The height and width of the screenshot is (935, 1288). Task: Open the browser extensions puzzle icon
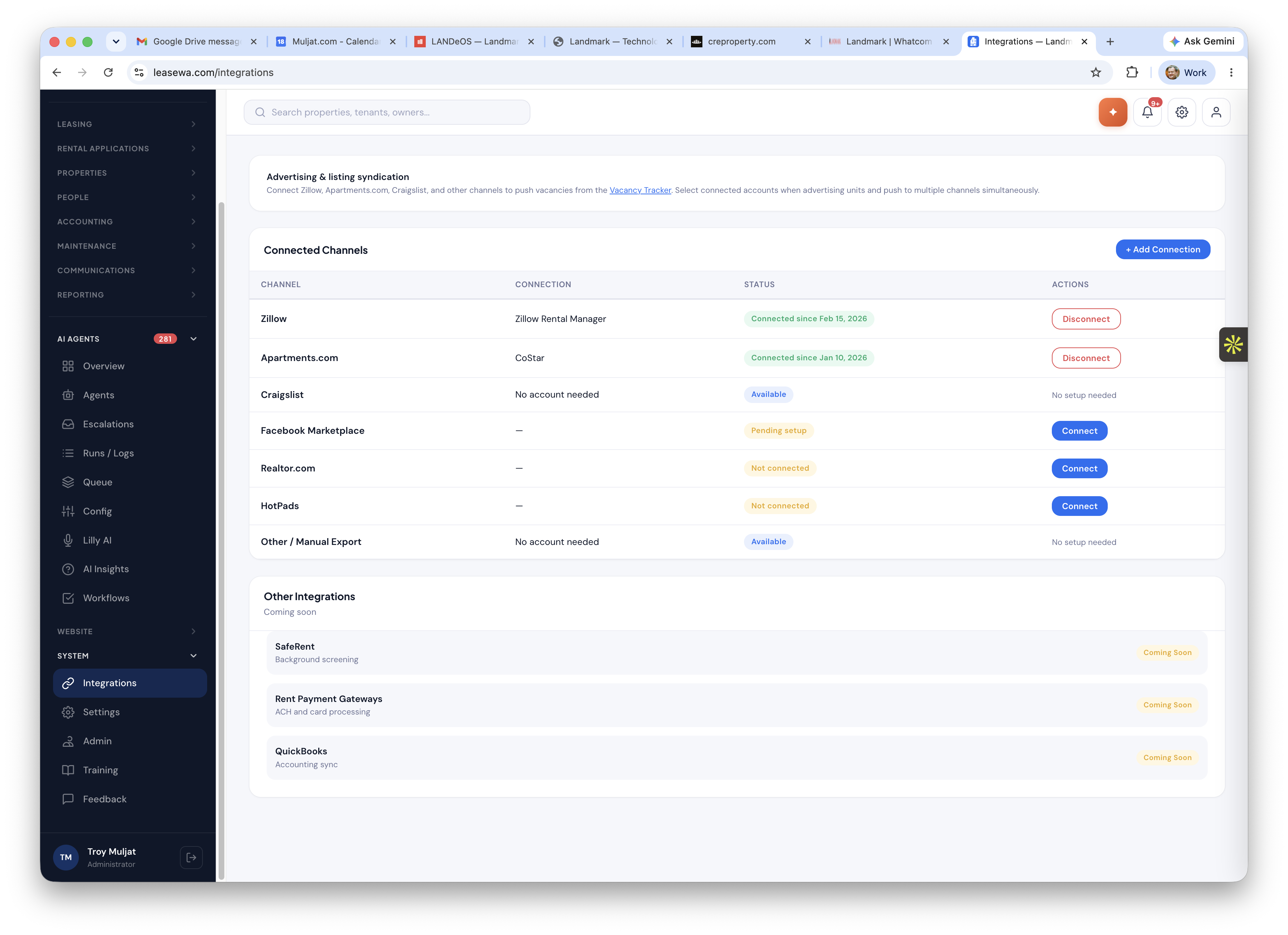[1132, 72]
